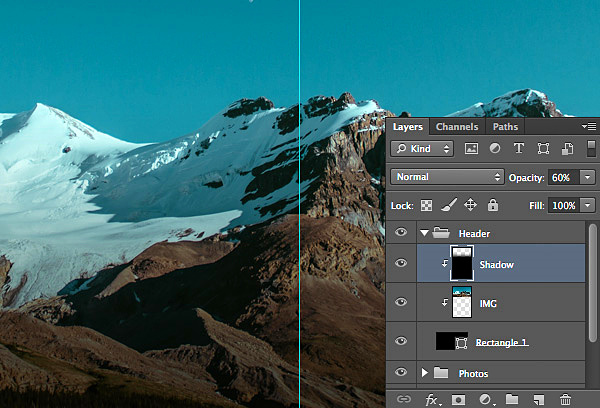
Task: Add a layer mask
Action: coord(459,399)
